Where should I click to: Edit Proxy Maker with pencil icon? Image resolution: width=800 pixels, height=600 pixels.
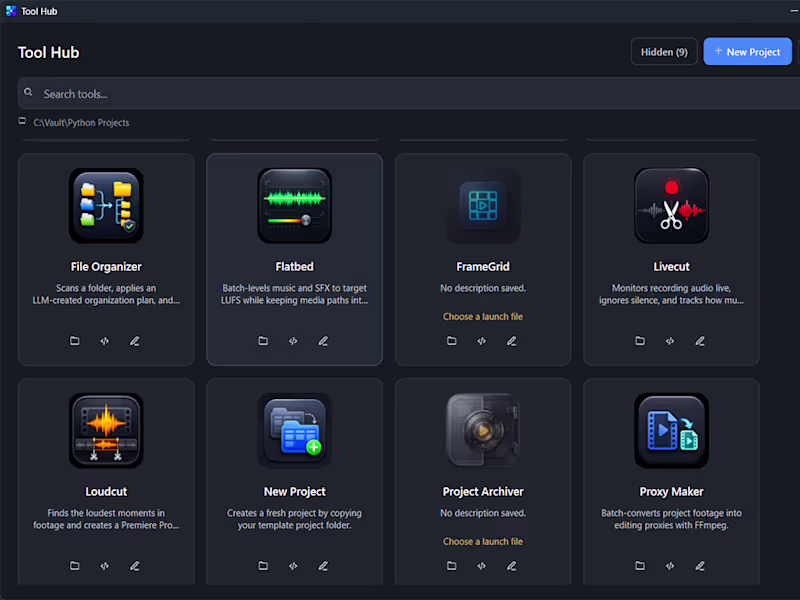(700, 566)
